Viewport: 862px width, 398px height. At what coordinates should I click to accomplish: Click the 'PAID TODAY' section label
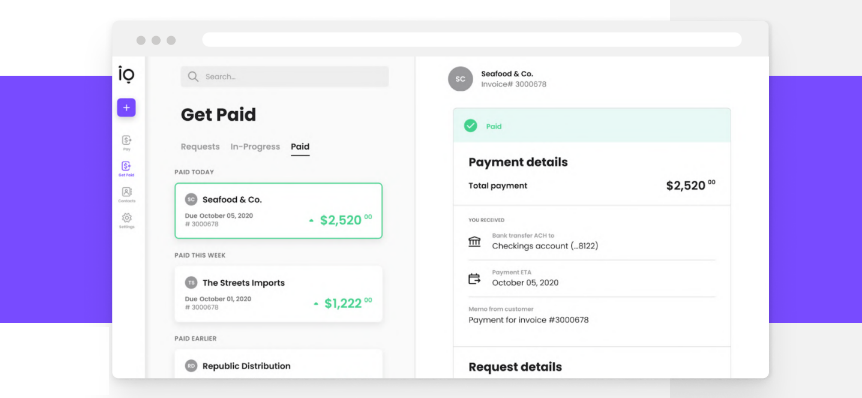click(x=194, y=172)
